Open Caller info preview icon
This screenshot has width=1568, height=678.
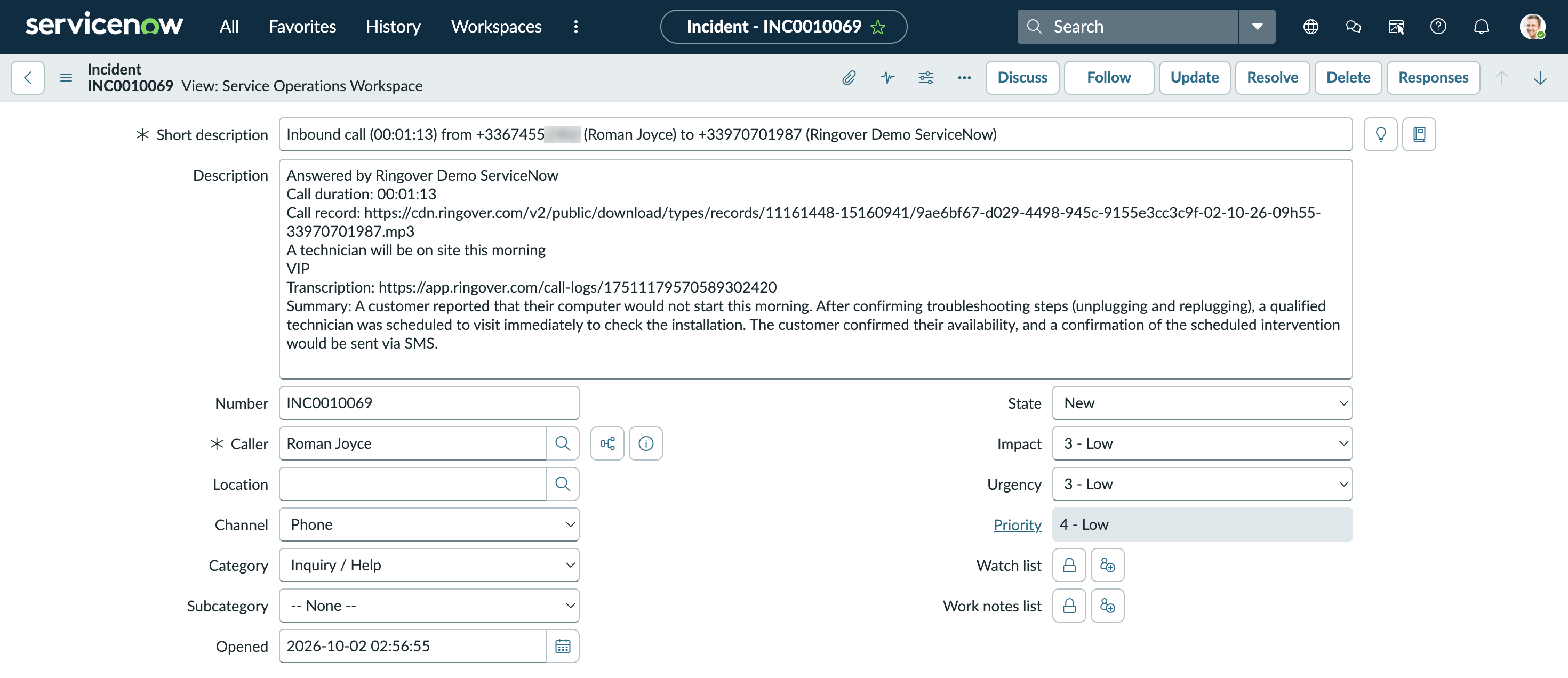pos(646,444)
